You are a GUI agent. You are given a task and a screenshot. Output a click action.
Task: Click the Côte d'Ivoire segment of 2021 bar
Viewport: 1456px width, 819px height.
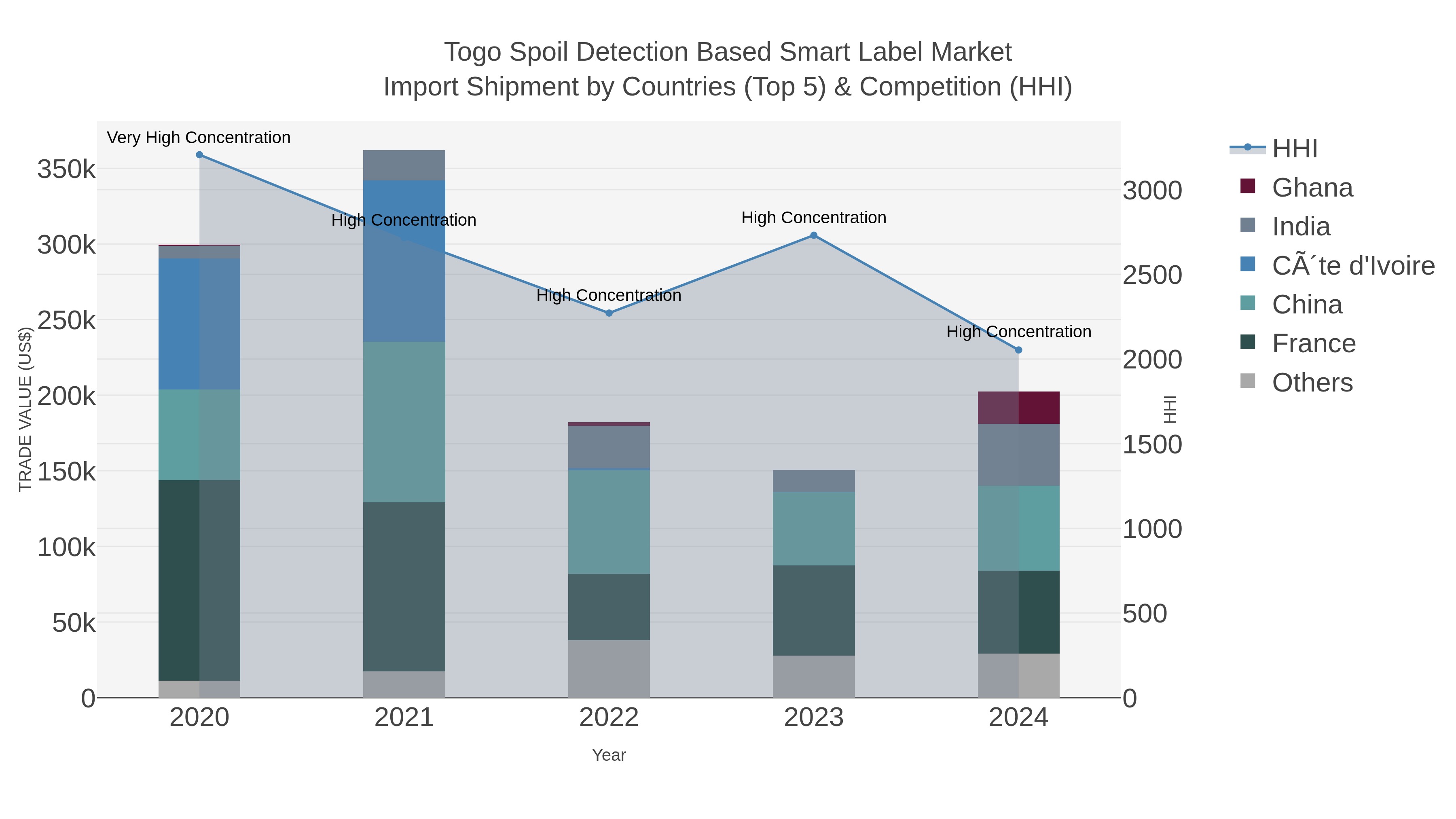click(x=404, y=261)
